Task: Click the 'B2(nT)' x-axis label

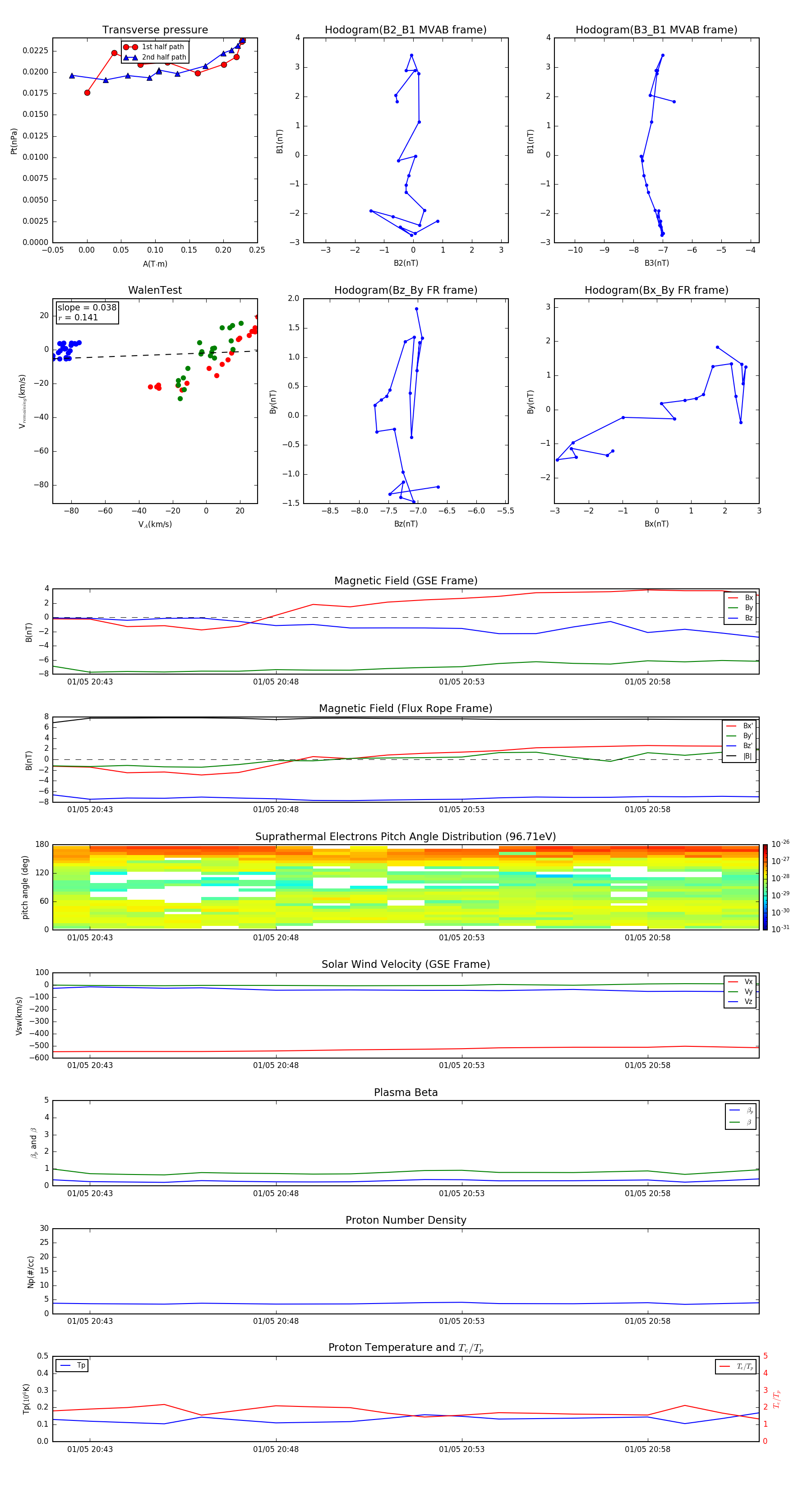Action: [x=406, y=263]
